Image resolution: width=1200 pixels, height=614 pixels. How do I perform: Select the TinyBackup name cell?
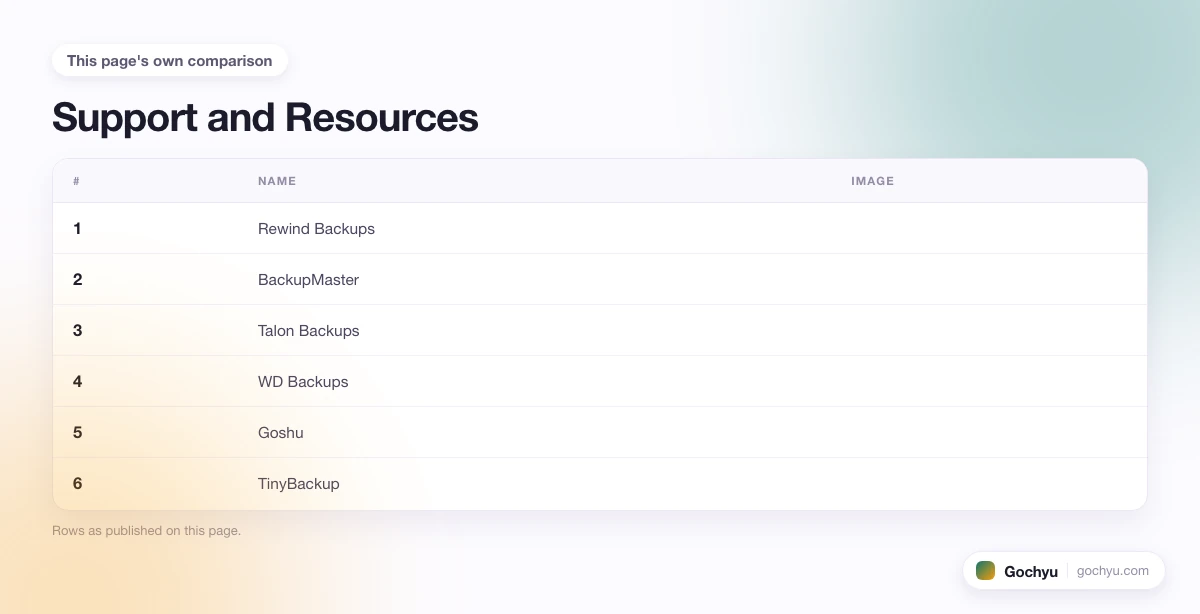pyautogui.click(x=299, y=484)
